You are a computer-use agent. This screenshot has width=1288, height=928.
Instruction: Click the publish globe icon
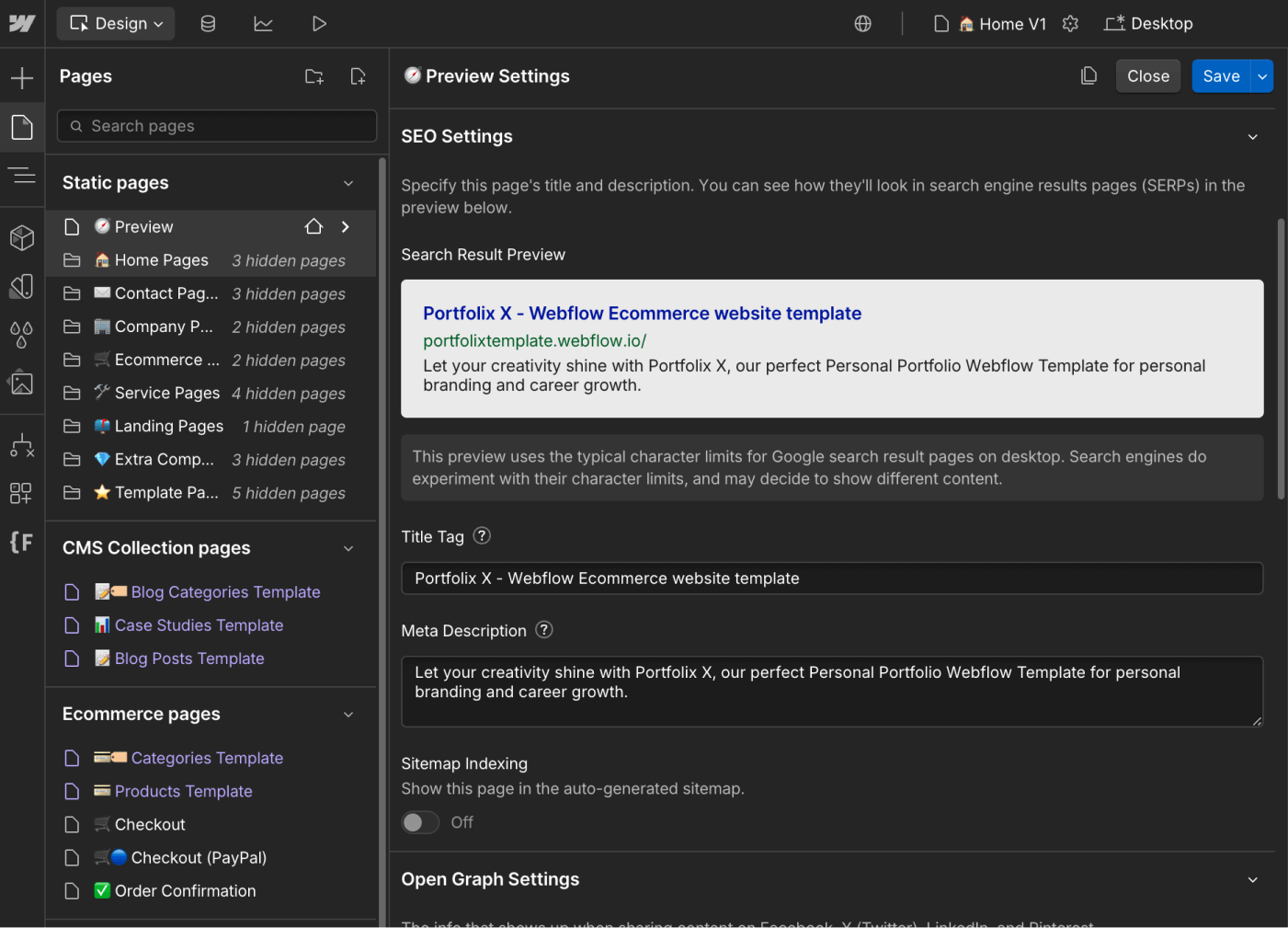(862, 23)
